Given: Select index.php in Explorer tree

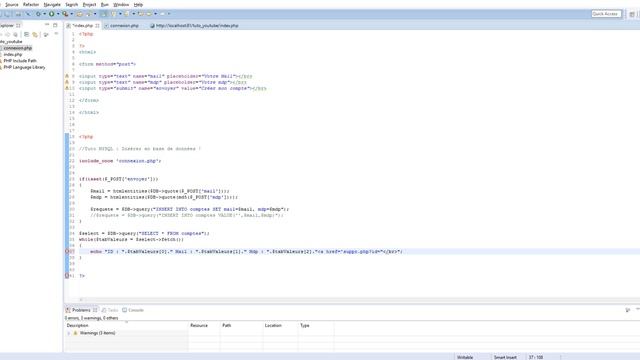Looking at the screenshot, I should [x=13, y=54].
